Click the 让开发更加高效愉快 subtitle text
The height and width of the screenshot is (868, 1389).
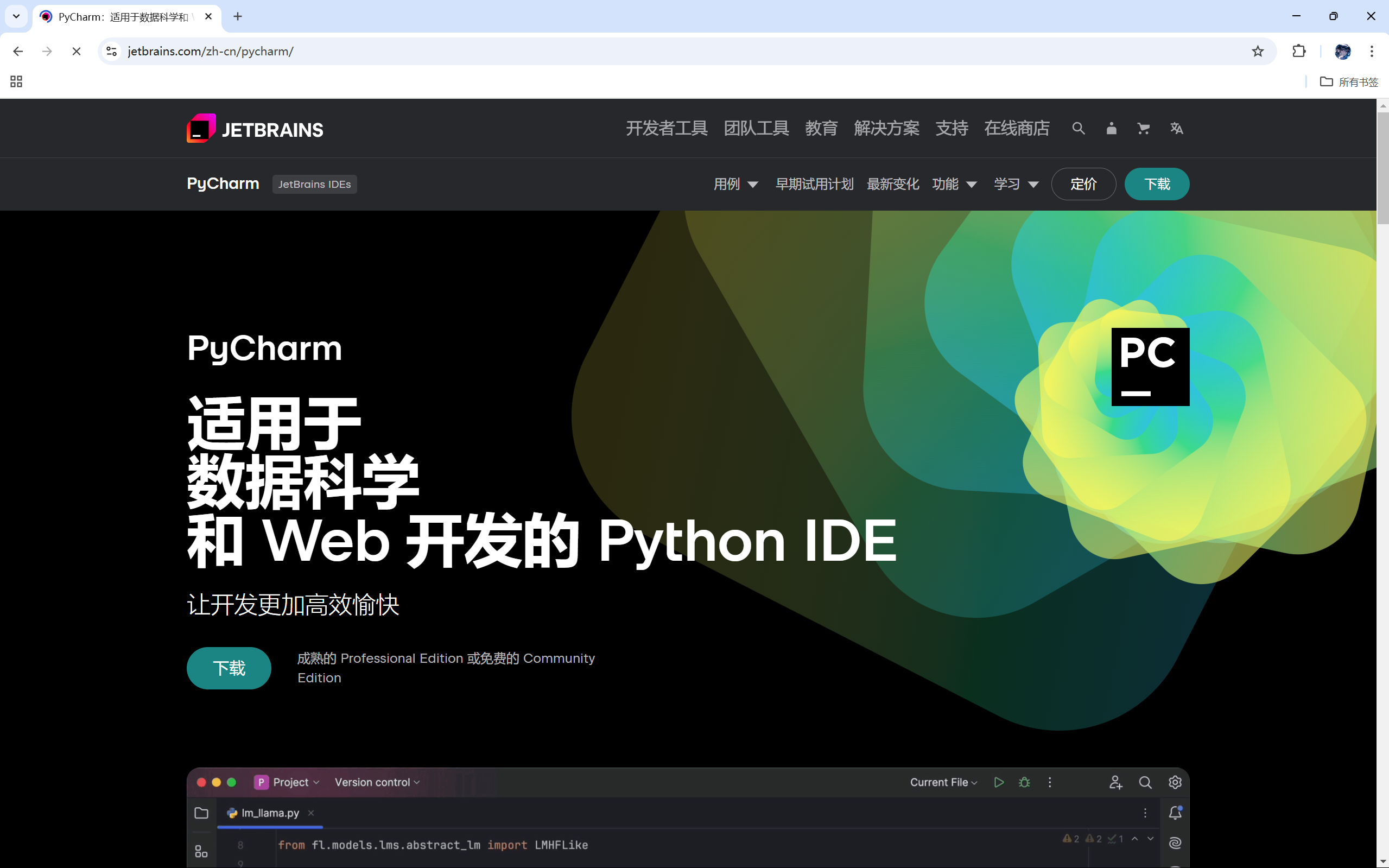click(293, 605)
